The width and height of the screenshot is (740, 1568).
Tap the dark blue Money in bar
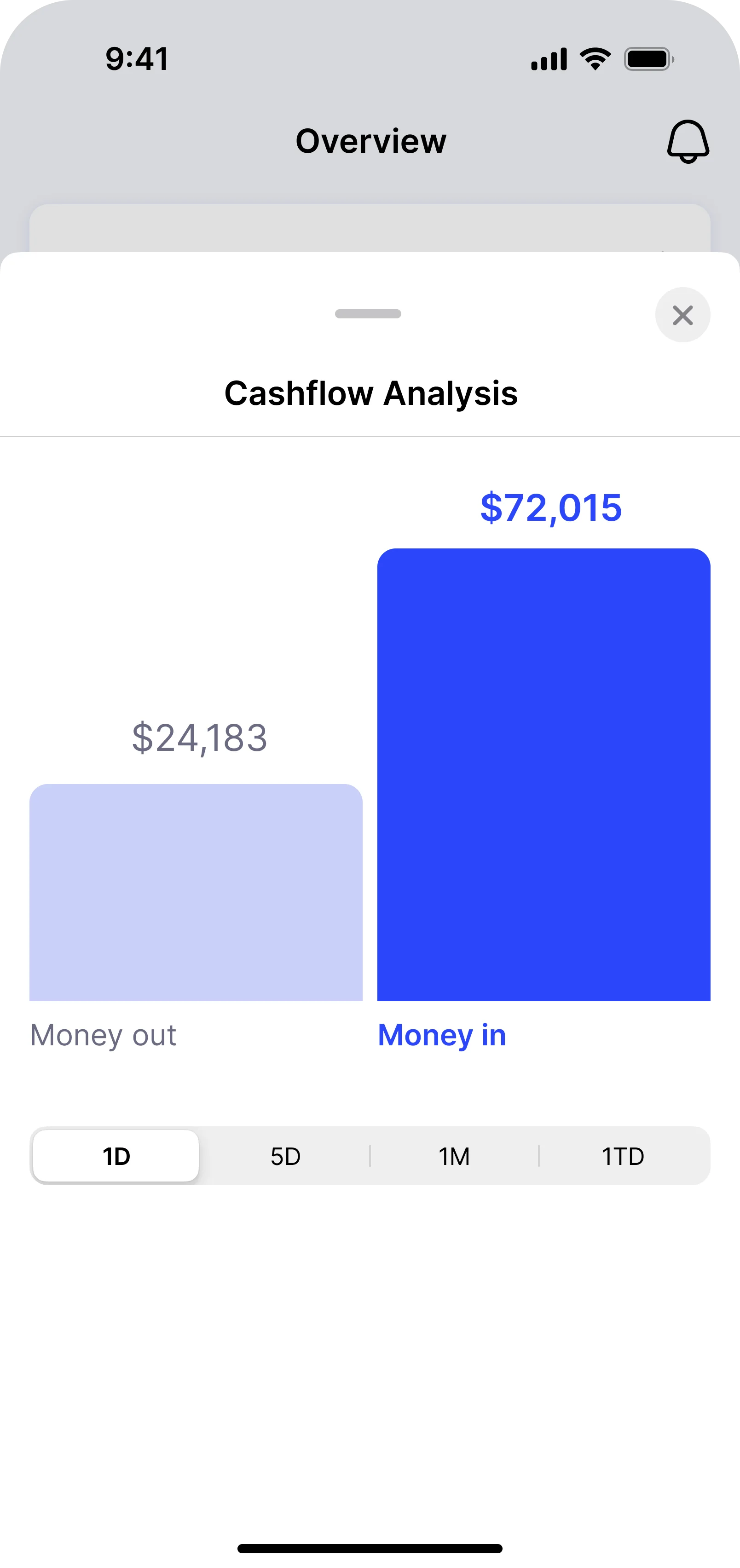(543, 774)
